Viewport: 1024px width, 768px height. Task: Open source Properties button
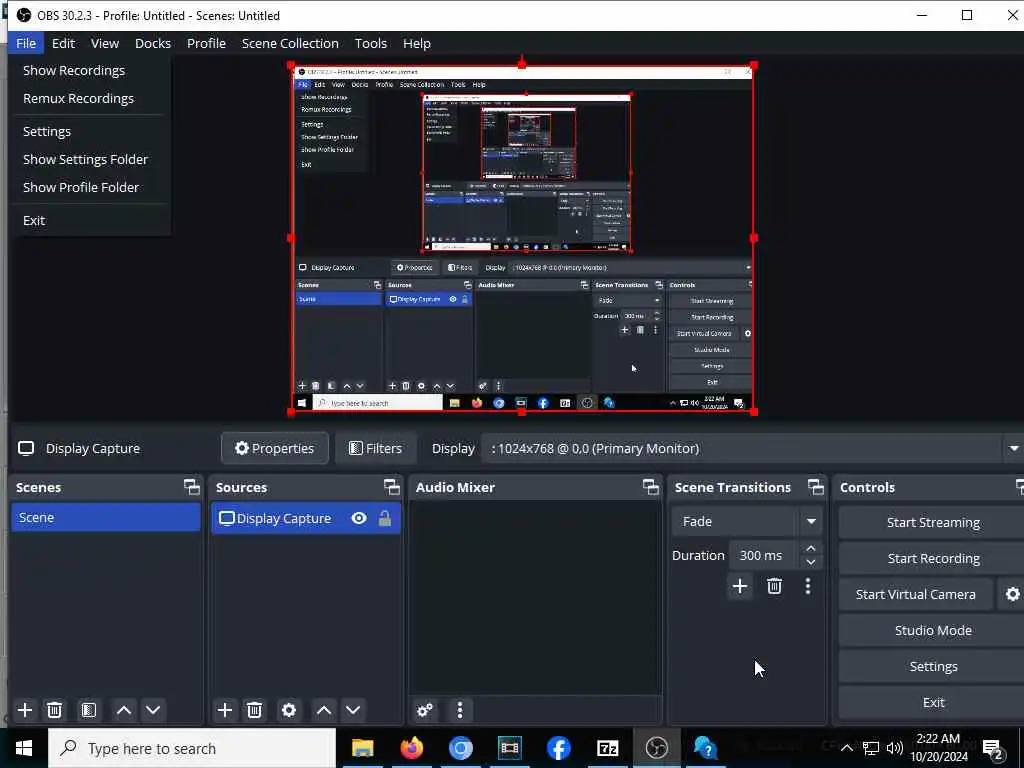click(275, 449)
